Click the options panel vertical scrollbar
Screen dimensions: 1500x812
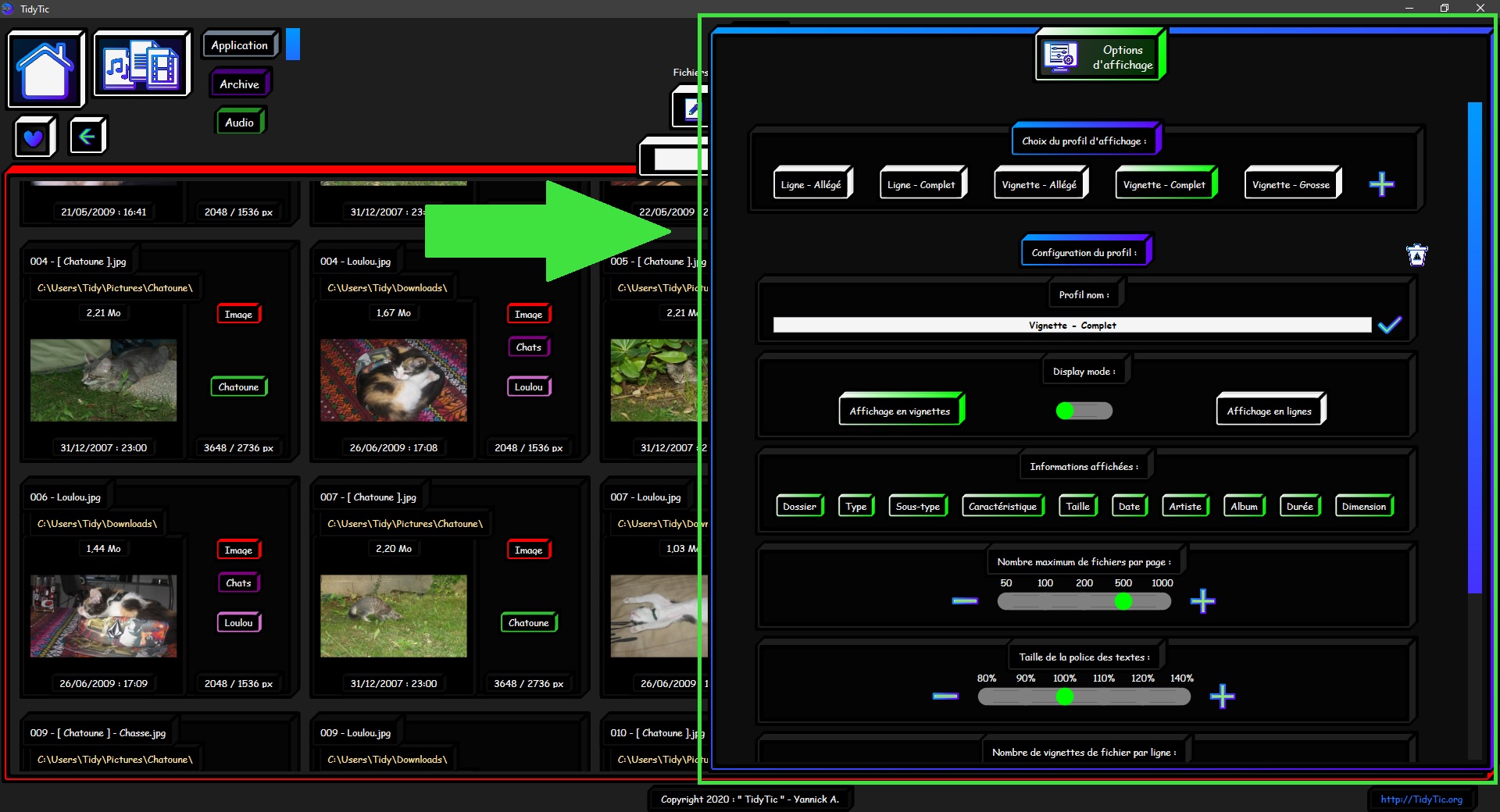[1475, 347]
